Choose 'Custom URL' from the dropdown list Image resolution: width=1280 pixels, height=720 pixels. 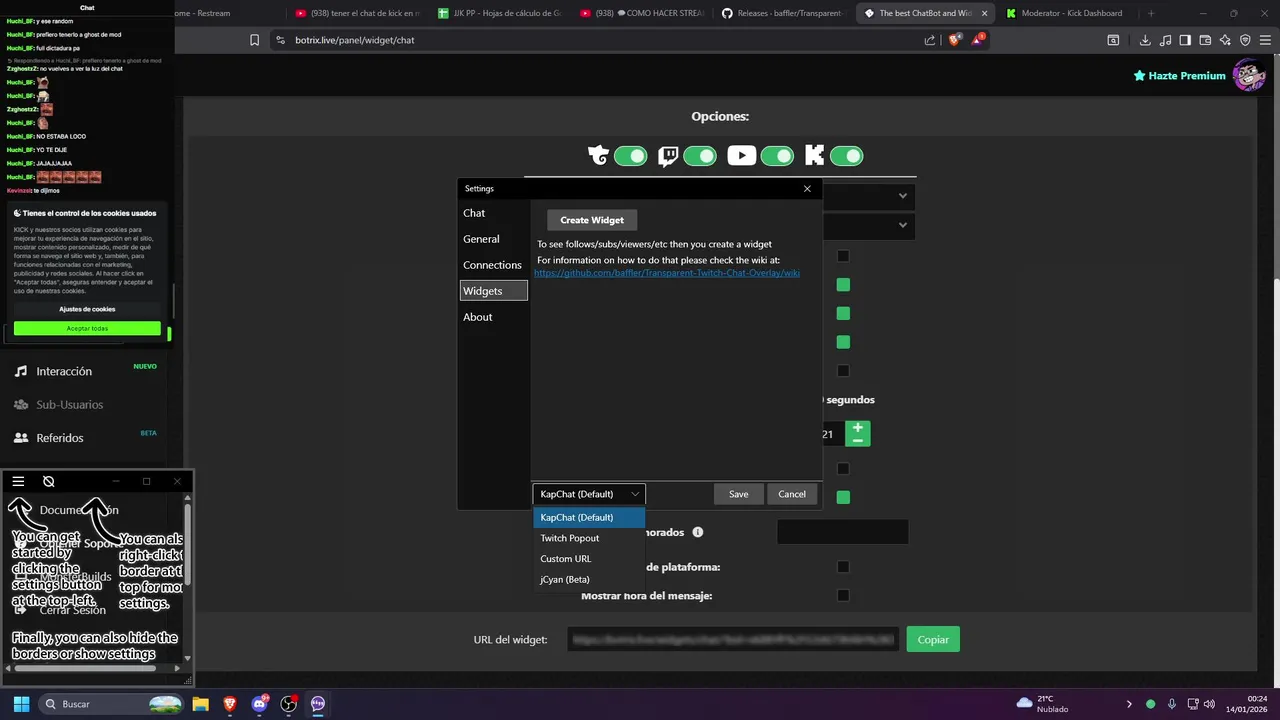(x=589, y=559)
